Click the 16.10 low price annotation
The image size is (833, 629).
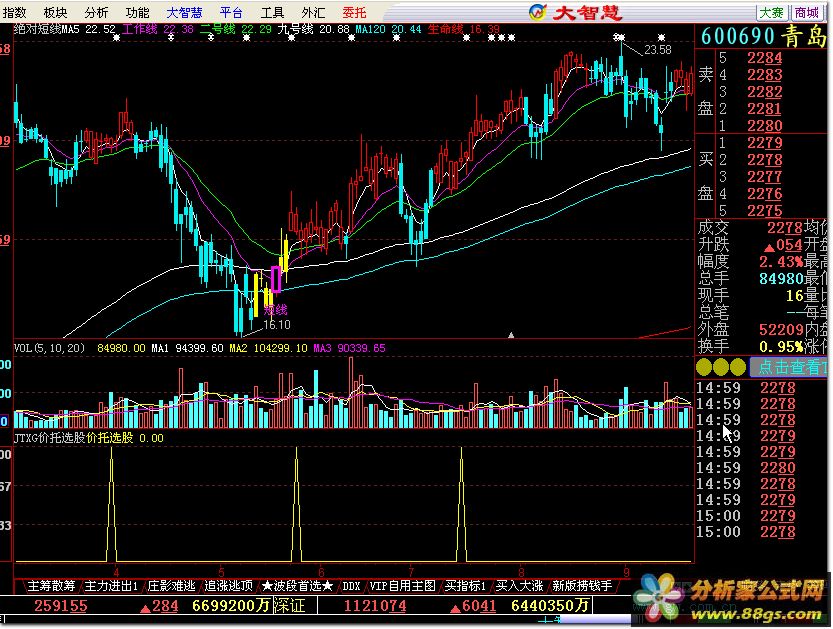277,325
